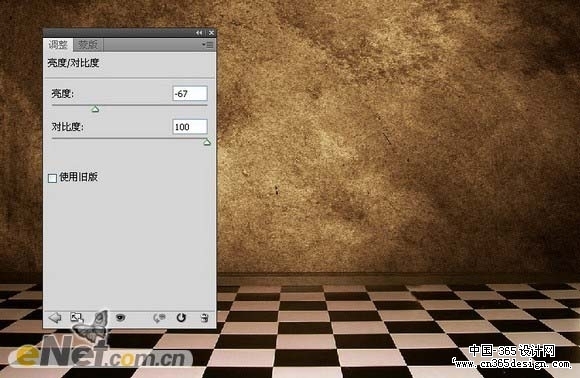The width and height of the screenshot is (580, 378).
Task: Select the 对比度 slider handle
Action: click(207, 142)
